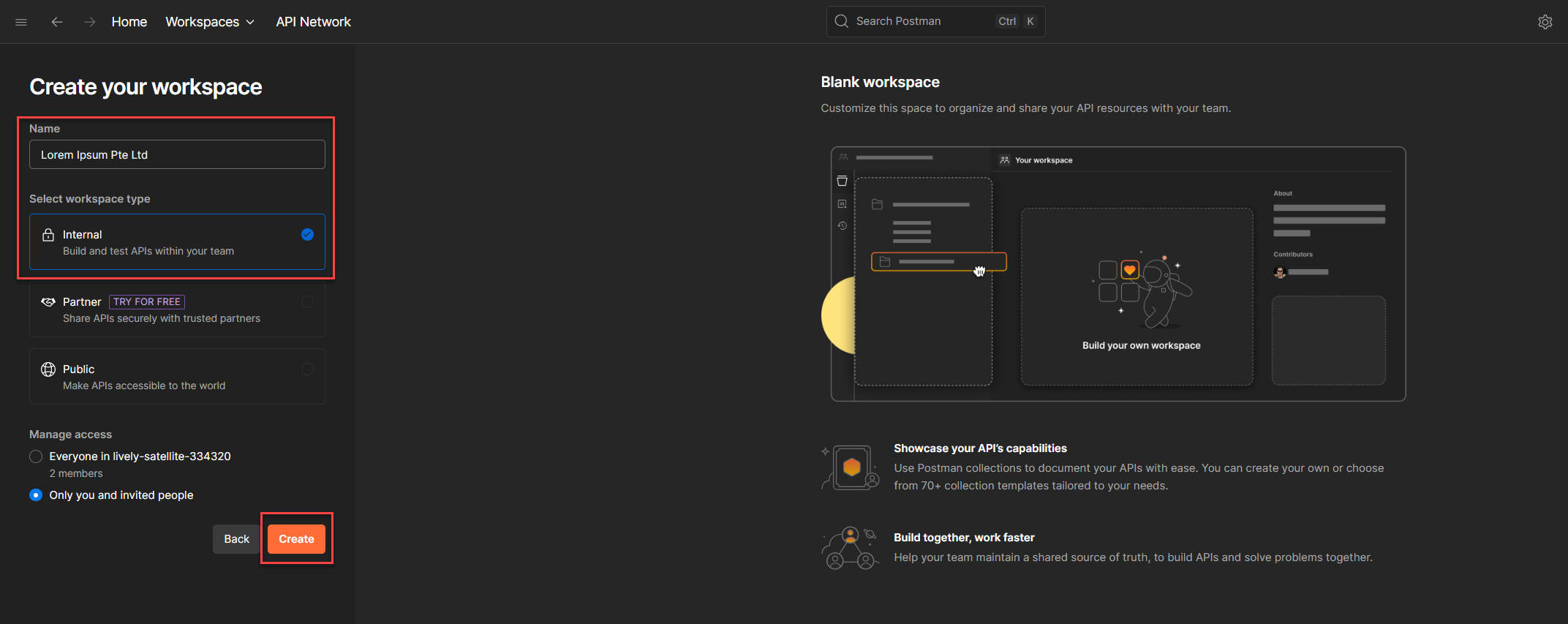1568x624 pixels.
Task: Click the 'Manage access' label
Action: [70, 435]
